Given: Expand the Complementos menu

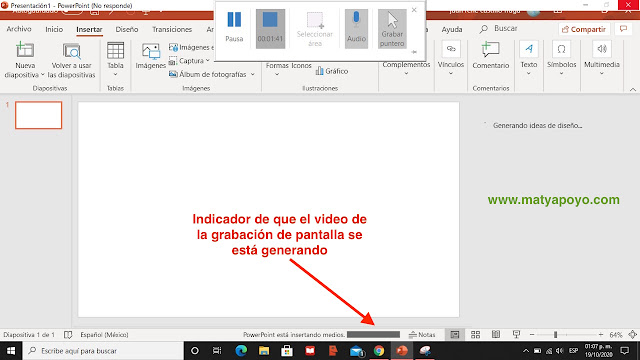Looking at the screenshot, I should pyautogui.click(x=406, y=68).
